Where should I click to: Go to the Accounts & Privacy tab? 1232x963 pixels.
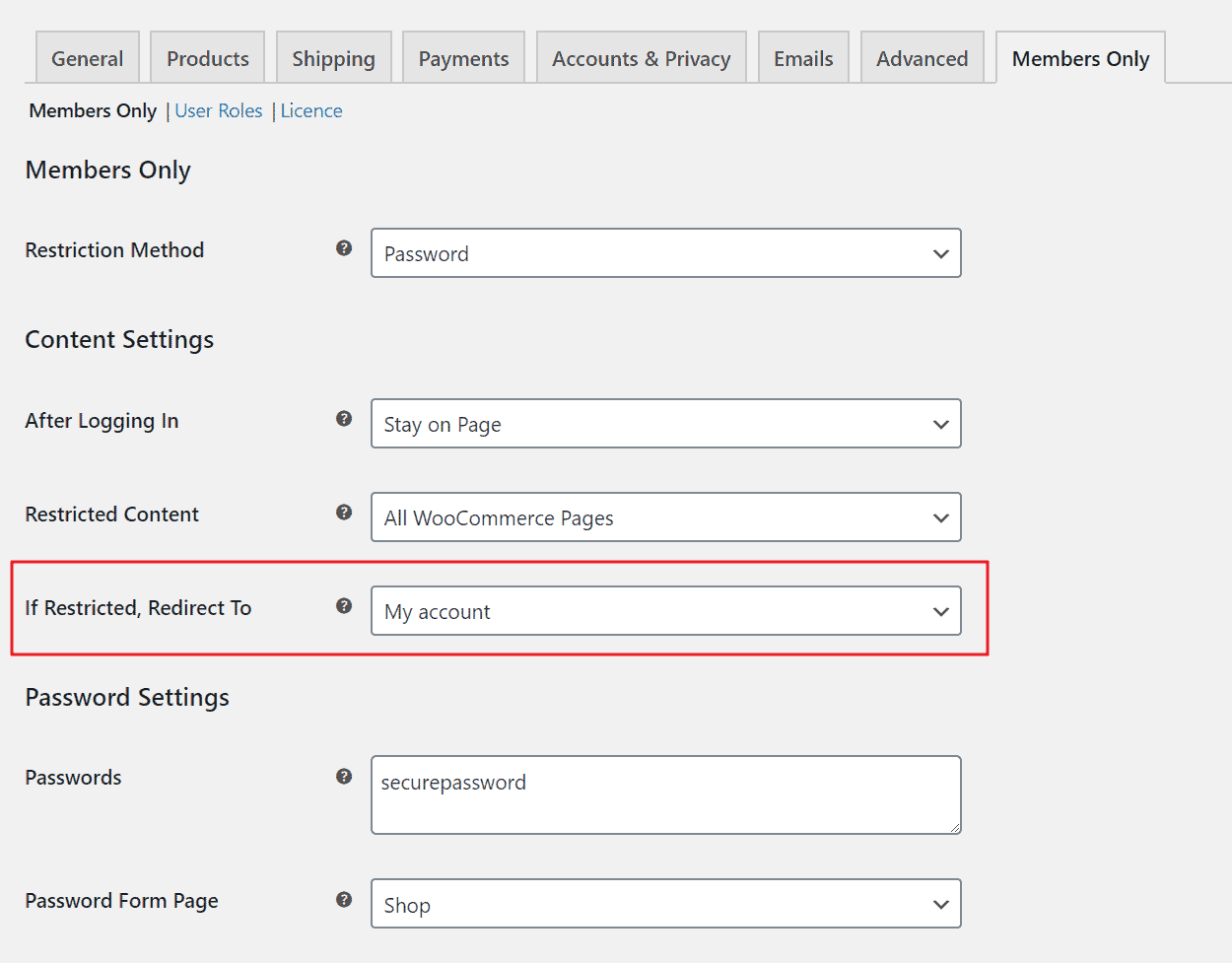pos(642,58)
